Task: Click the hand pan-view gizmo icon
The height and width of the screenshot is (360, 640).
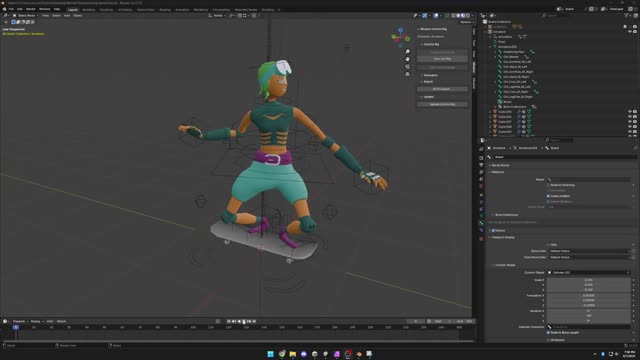Action: [407, 59]
